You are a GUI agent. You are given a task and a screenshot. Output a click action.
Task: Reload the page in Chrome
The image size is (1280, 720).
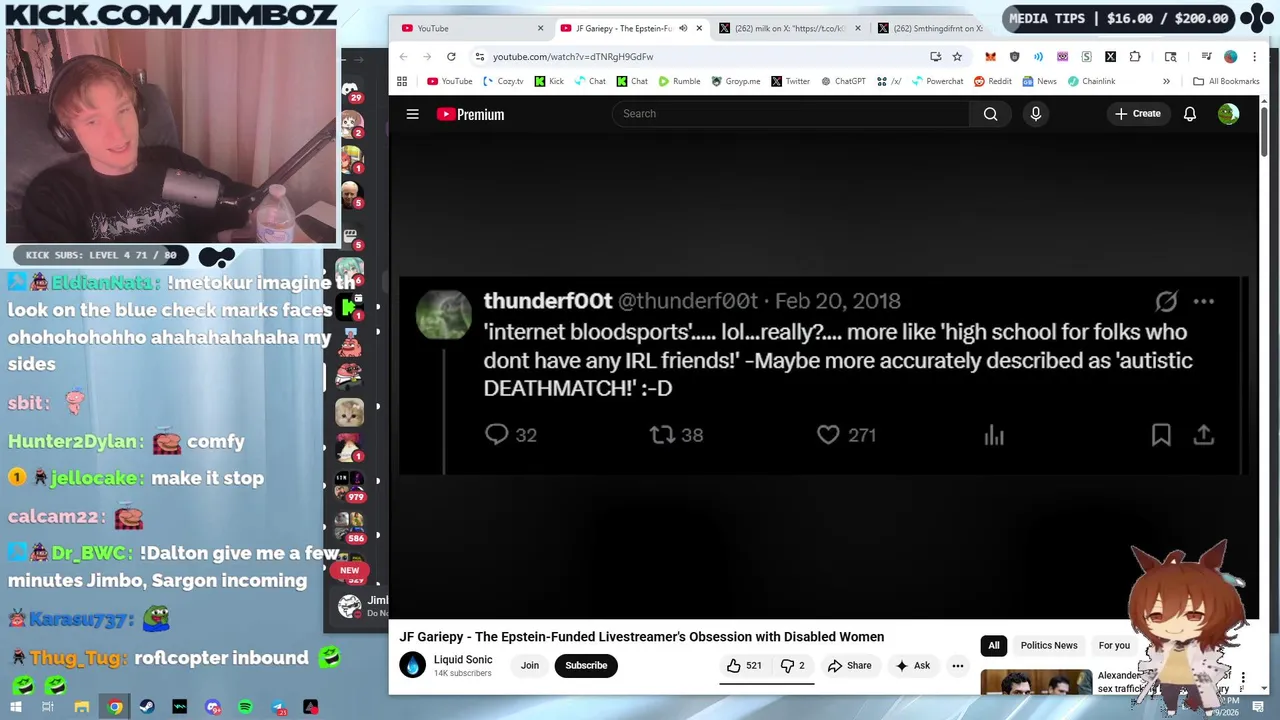coord(451,57)
